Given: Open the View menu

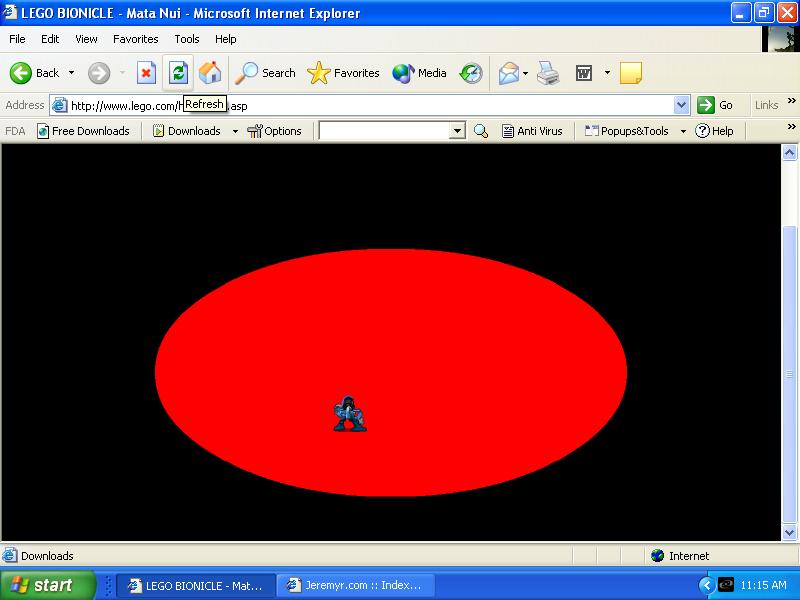Looking at the screenshot, I should 86,39.
